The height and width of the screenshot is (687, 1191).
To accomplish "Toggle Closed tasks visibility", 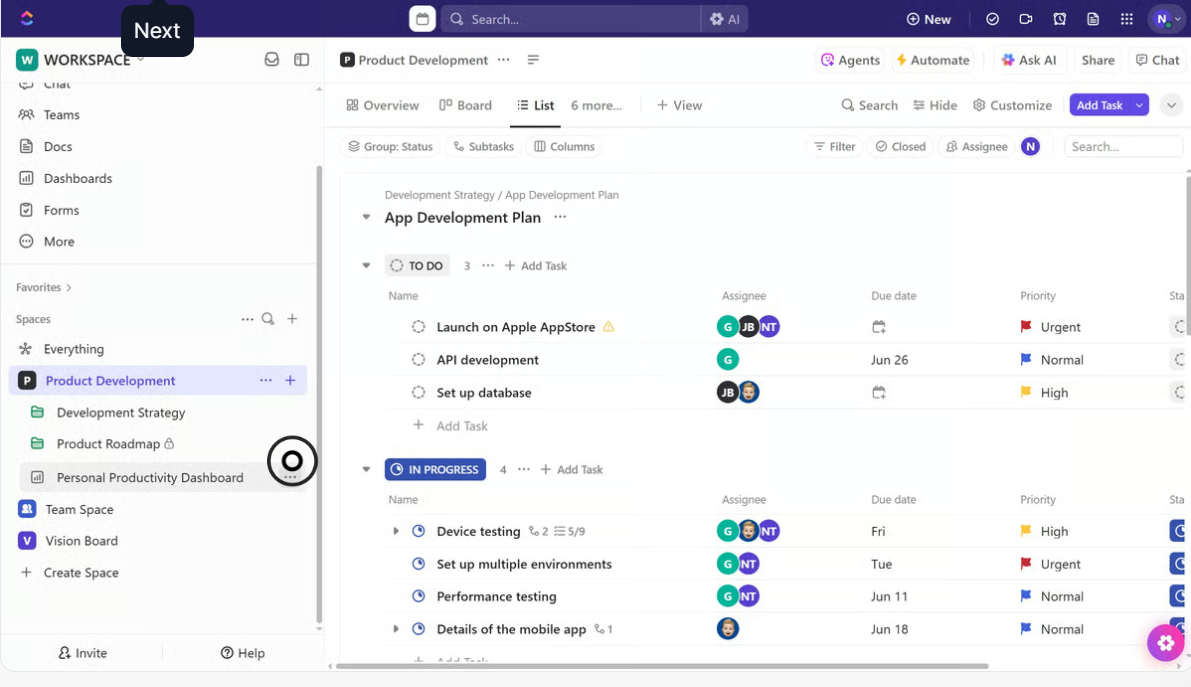I will (901, 147).
